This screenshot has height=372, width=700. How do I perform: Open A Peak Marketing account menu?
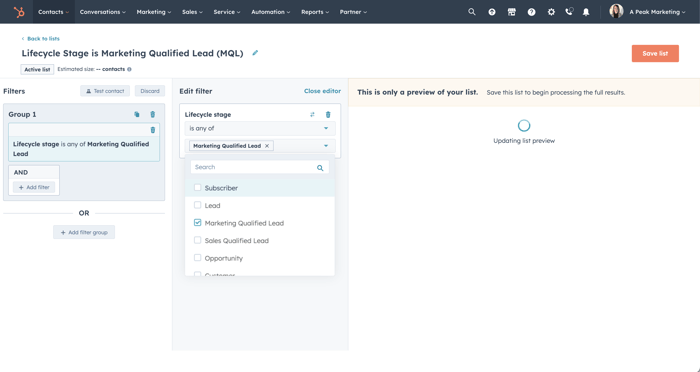point(657,12)
